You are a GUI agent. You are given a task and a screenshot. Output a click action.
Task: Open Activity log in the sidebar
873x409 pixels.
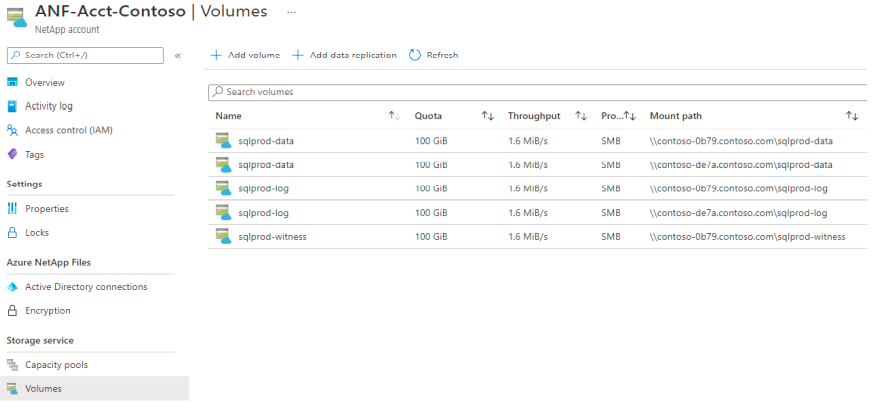pos(48,106)
